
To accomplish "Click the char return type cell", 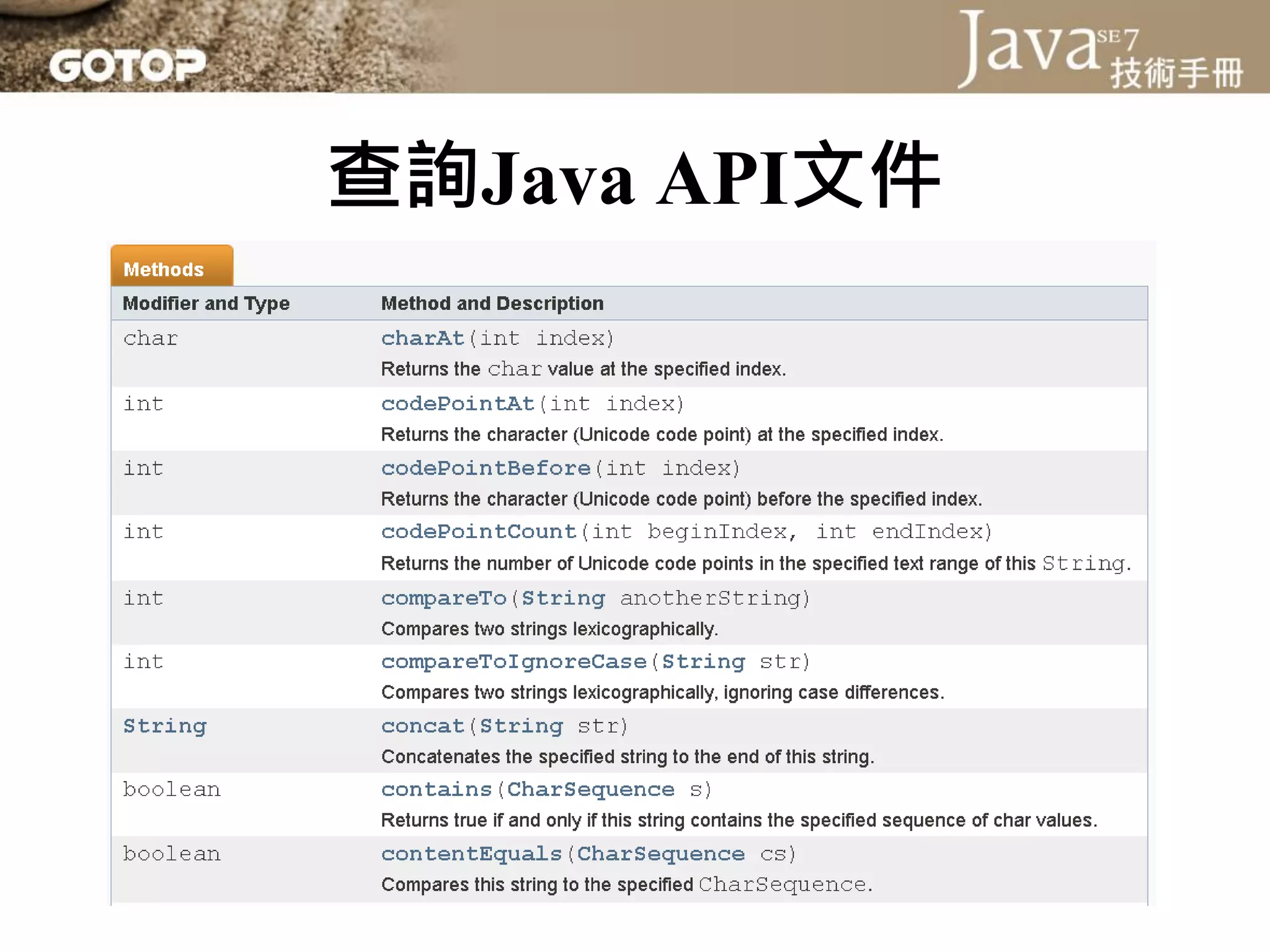I will pyautogui.click(x=150, y=338).
